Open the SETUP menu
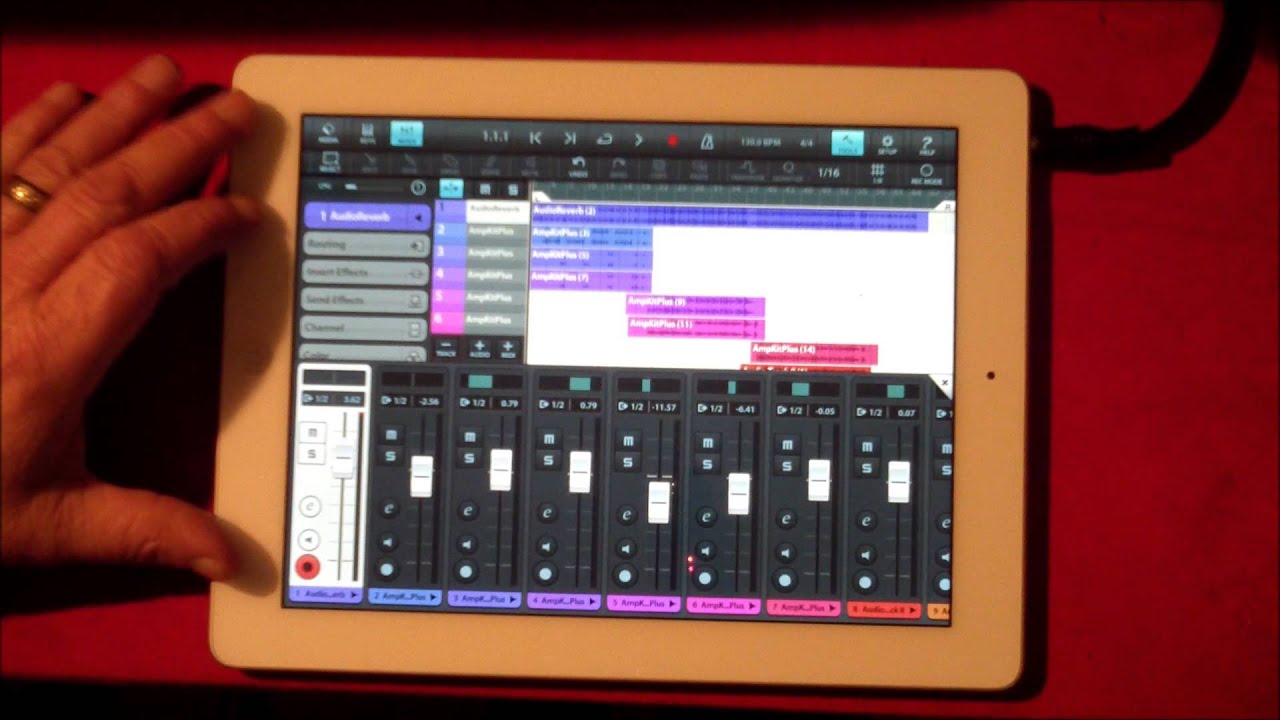This screenshot has width=1280, height=720. (886, 145)
